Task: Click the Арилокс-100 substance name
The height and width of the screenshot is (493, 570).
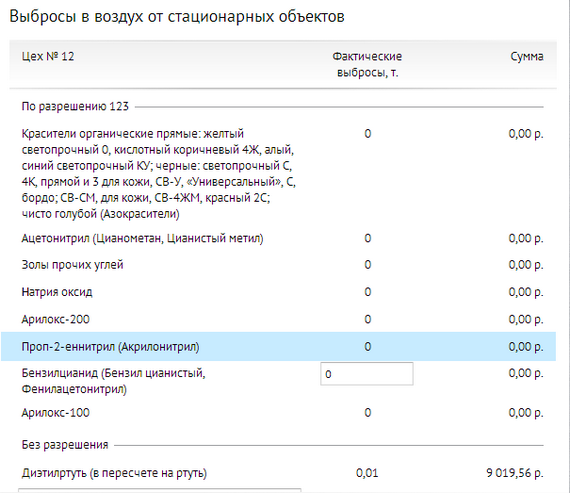Action: pos(55,413)
